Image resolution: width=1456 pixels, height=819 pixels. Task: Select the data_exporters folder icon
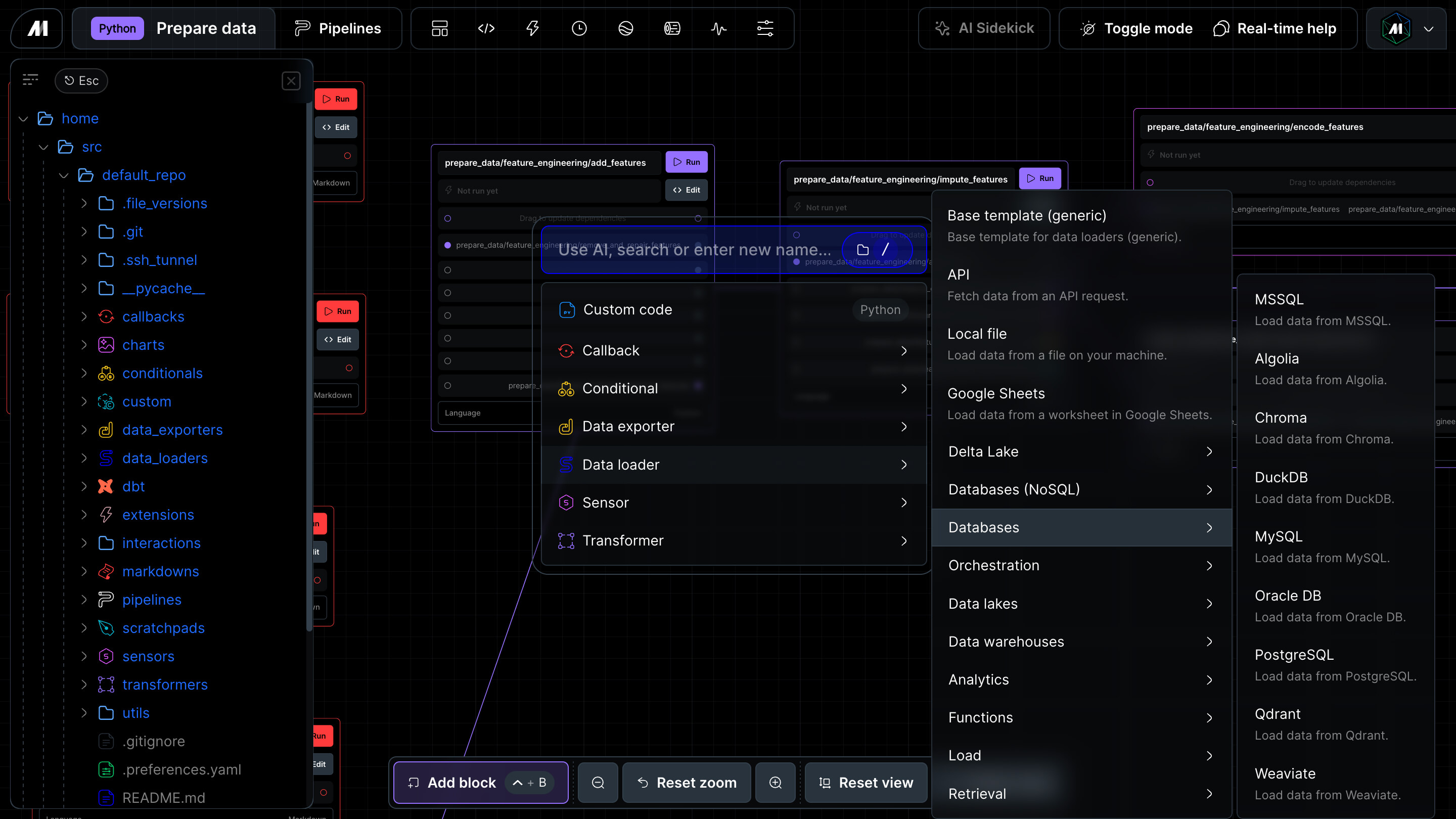106,430
